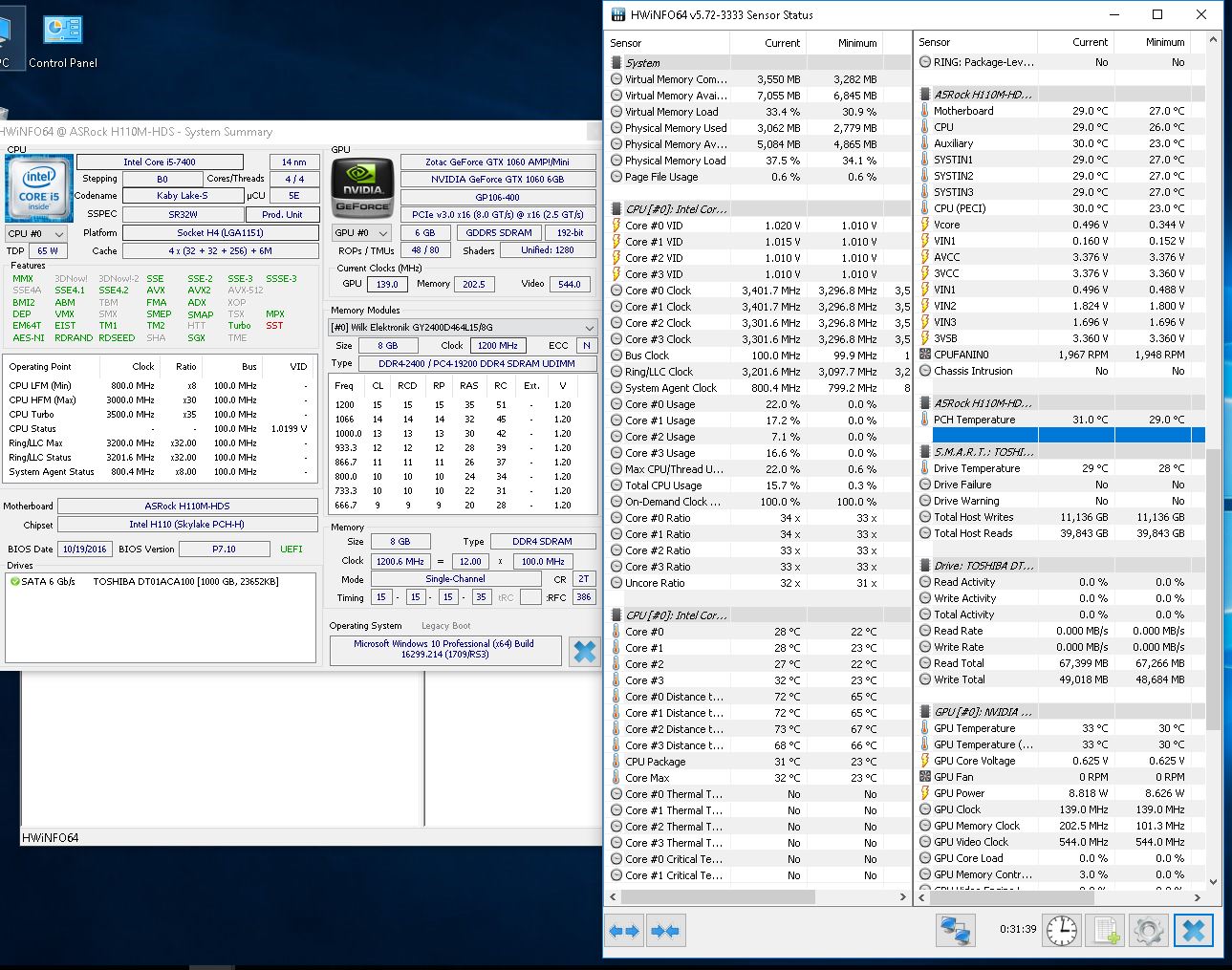
Task: Click the expand columns arrows button
Action: (624, 930)
